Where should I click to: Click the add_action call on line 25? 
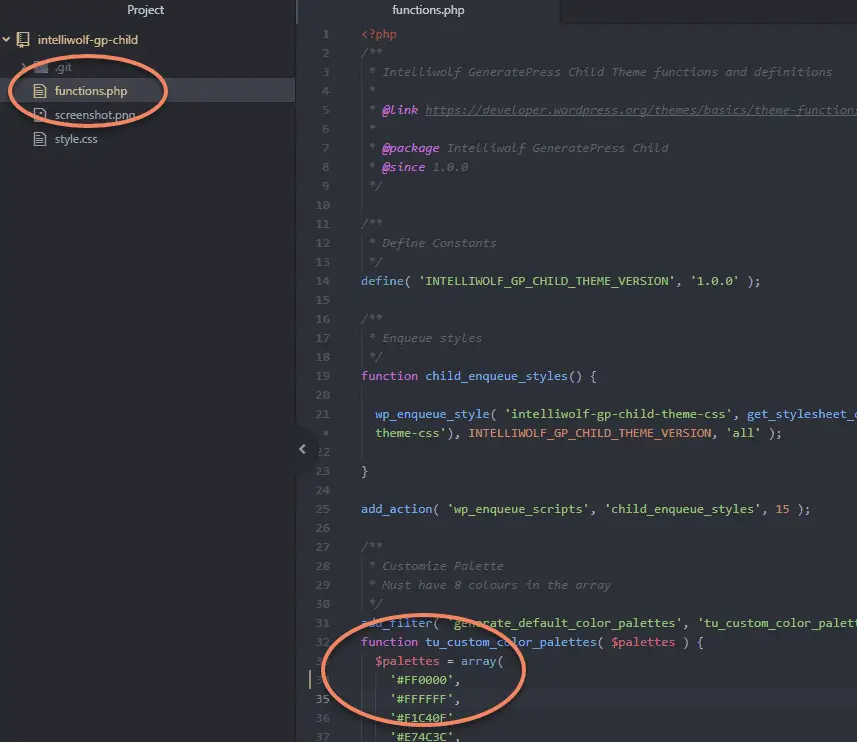coord(396,509)
